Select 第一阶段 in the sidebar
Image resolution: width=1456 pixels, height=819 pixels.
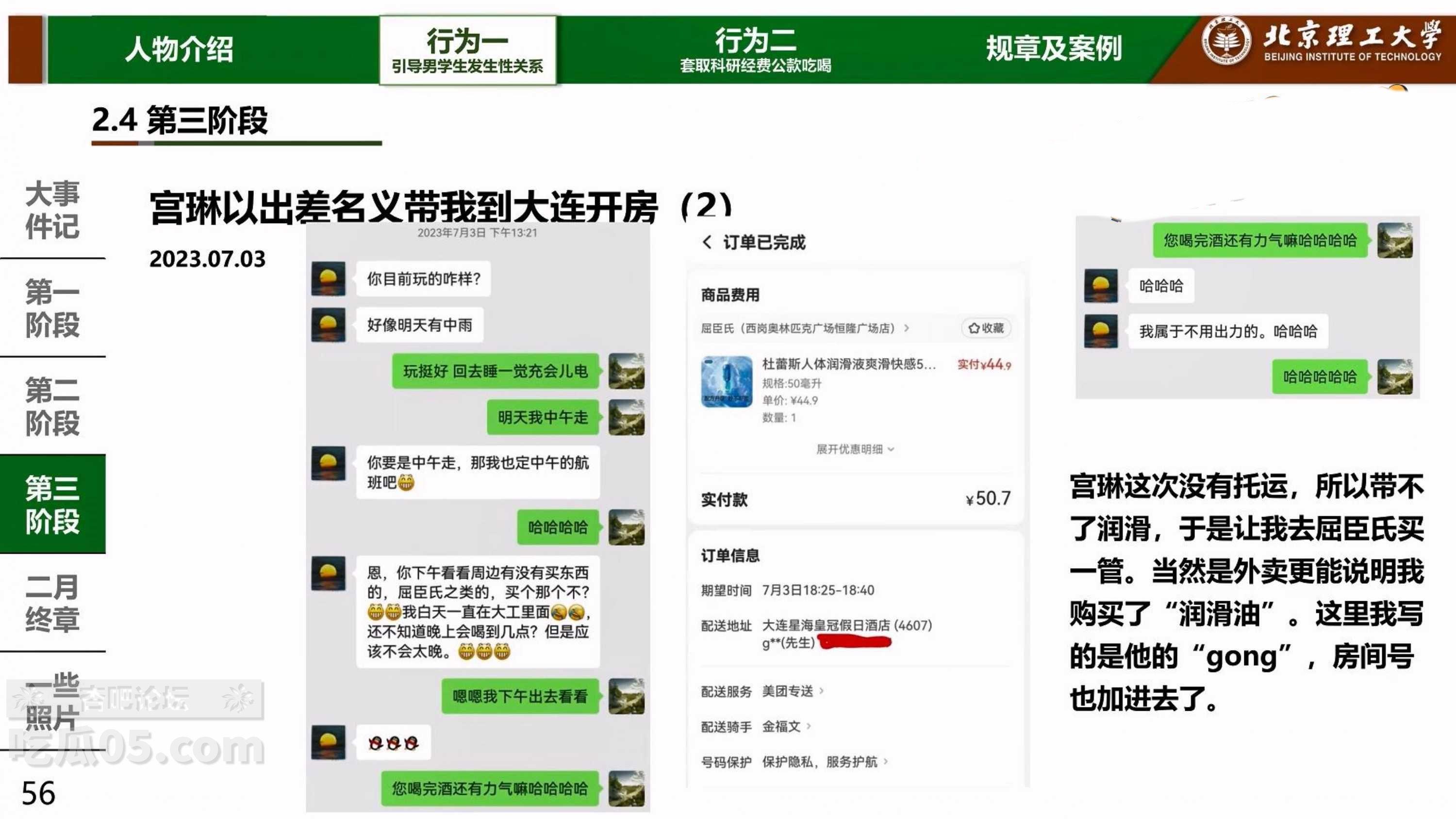tap(52, 308)
